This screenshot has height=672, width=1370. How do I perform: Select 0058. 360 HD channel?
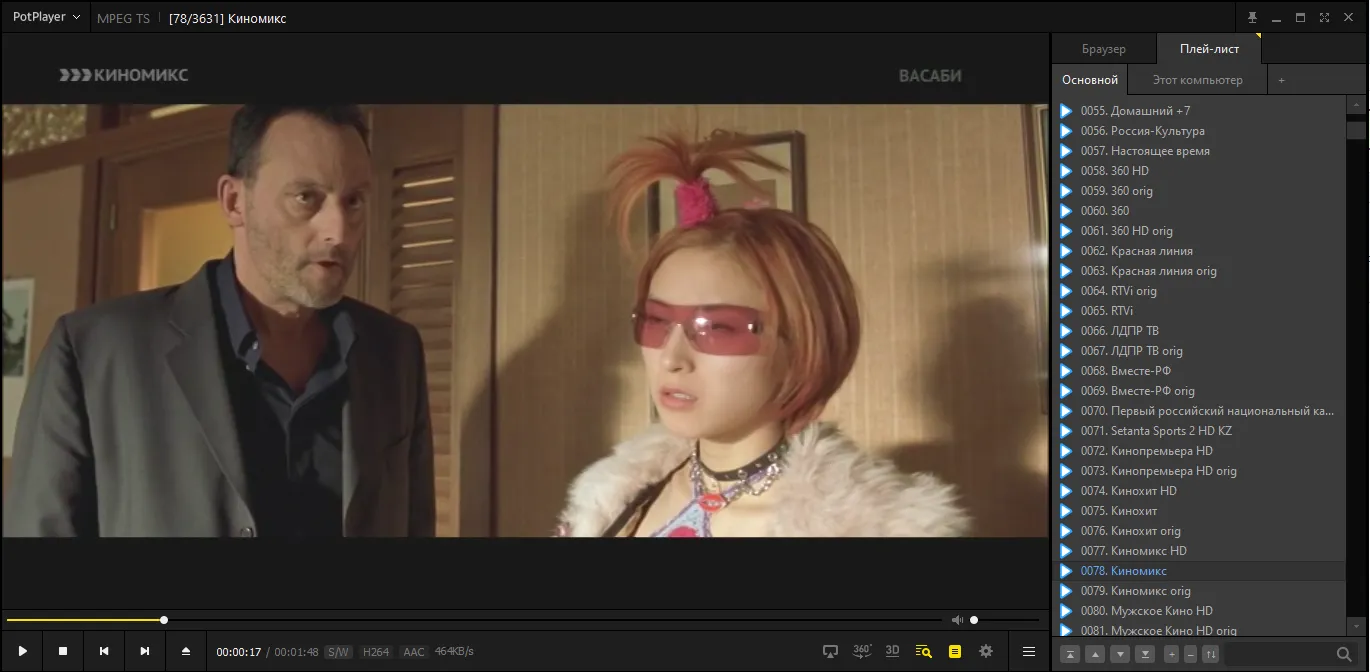point(1198,171)
